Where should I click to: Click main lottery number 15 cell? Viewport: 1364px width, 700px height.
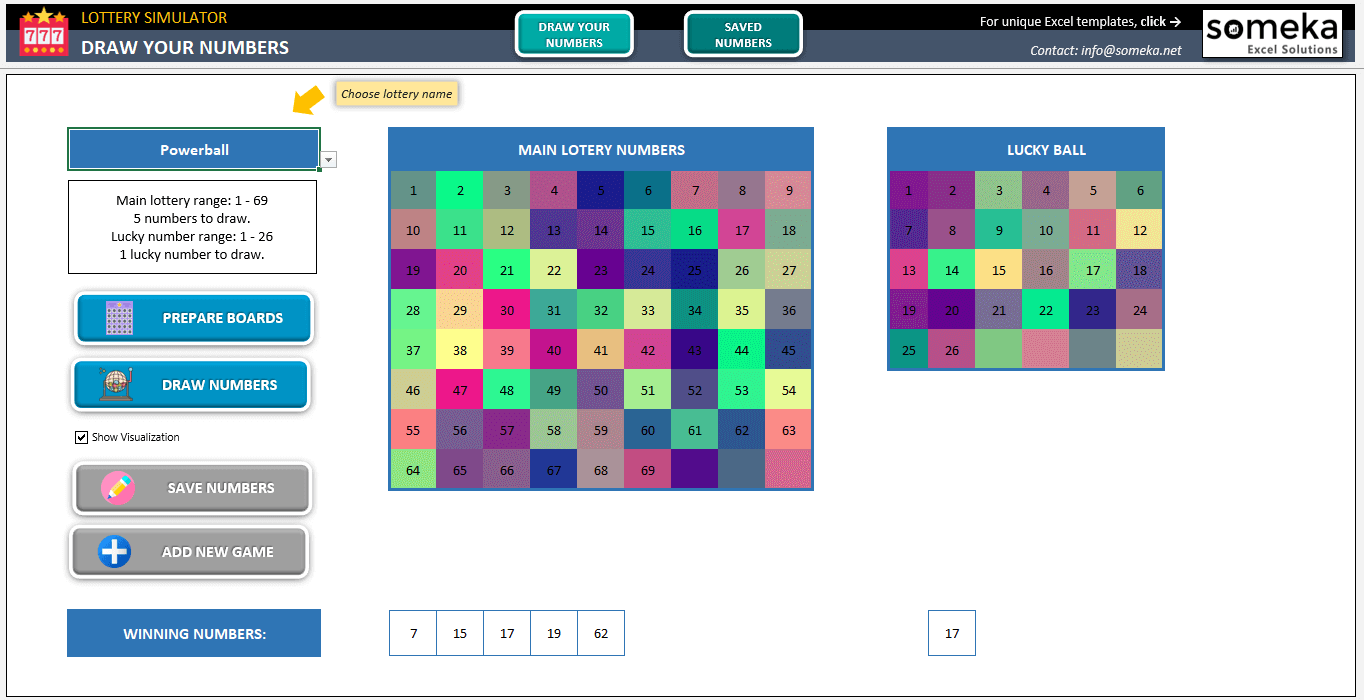648,230
